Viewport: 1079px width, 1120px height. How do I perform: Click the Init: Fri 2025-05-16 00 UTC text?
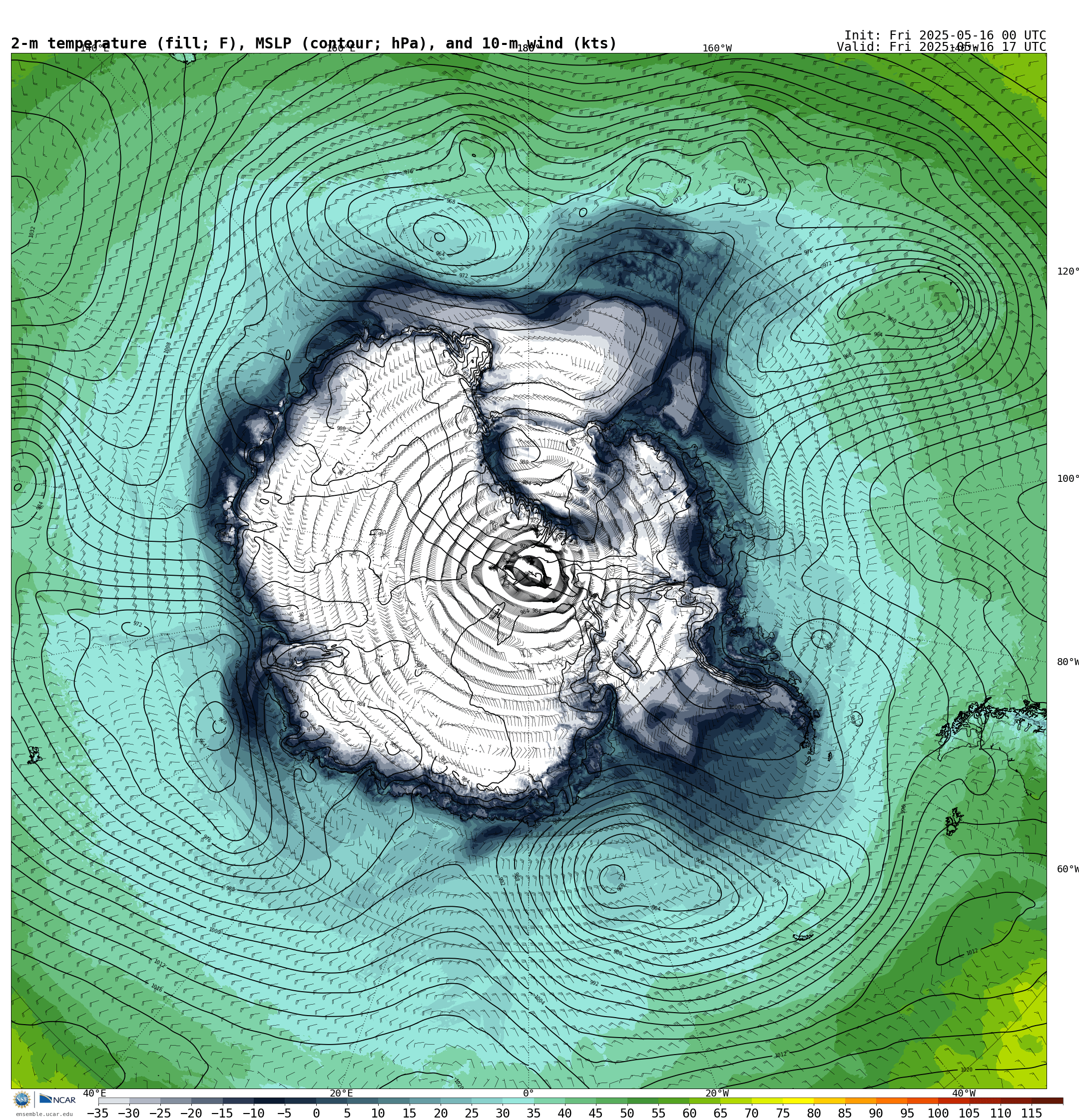[945, 35]
